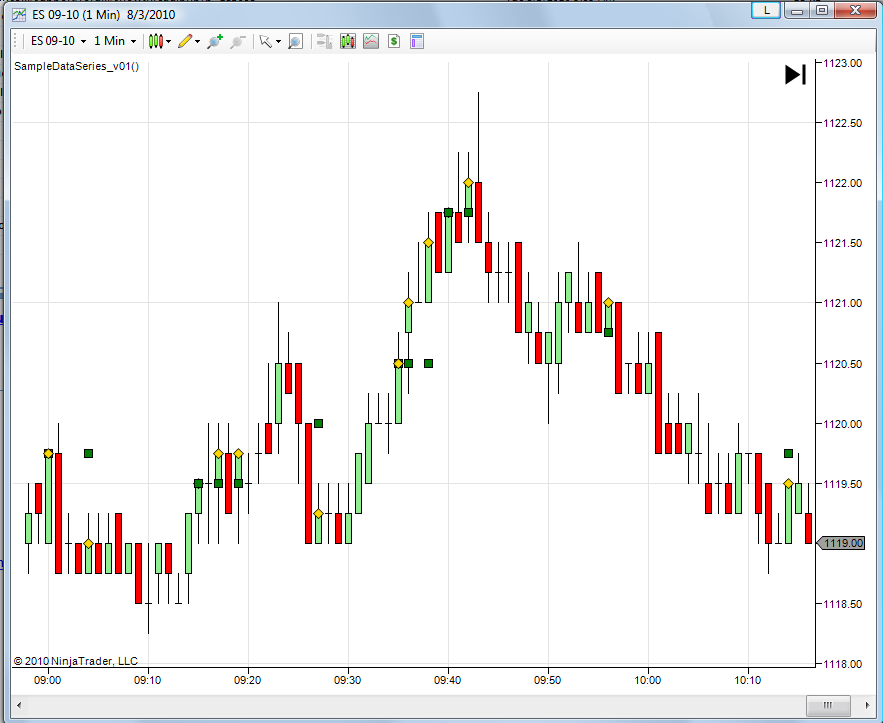
Task: Click the right scroll arrow of the horizontal scrollbar
Action: (x=867, y=705)
